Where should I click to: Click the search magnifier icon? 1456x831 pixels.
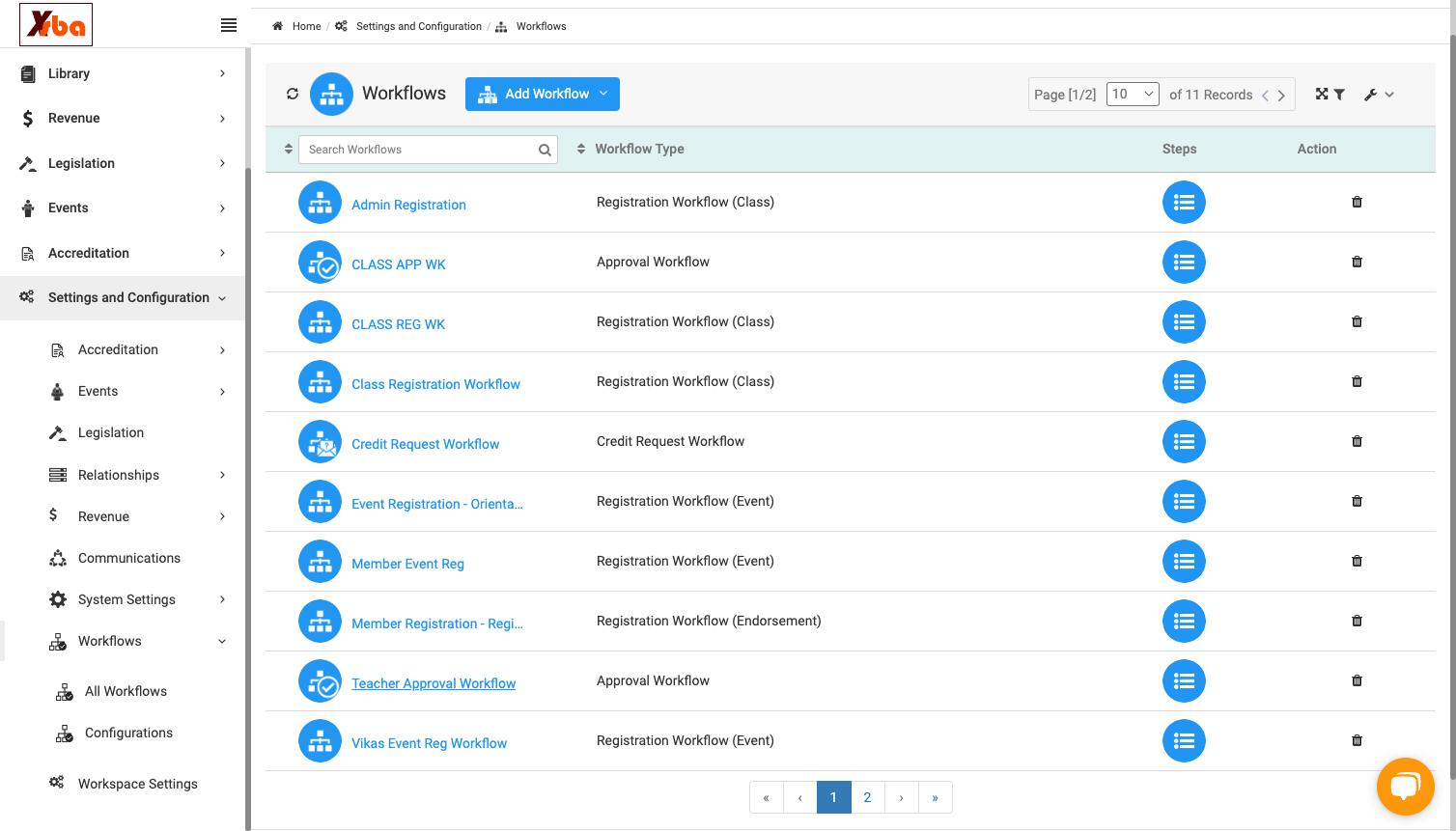click(545, 150)
